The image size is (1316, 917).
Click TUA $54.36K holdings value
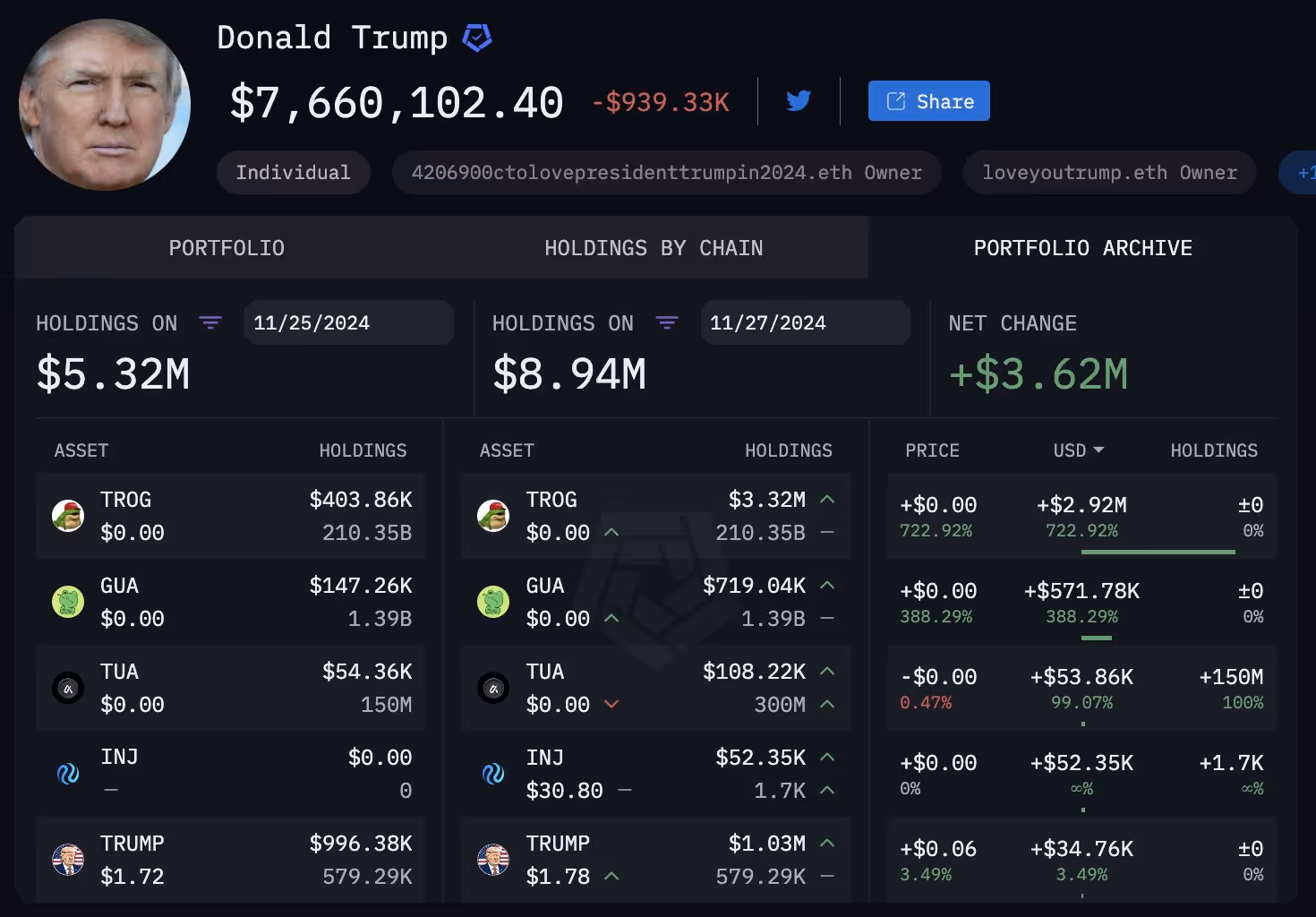367,672
